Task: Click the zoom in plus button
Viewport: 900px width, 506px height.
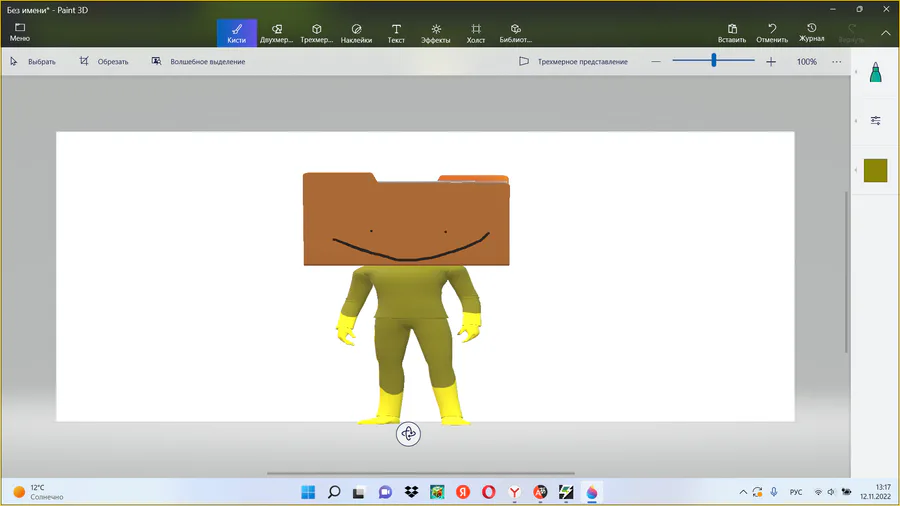Action: pyautogui.click(x=771, y=61)
